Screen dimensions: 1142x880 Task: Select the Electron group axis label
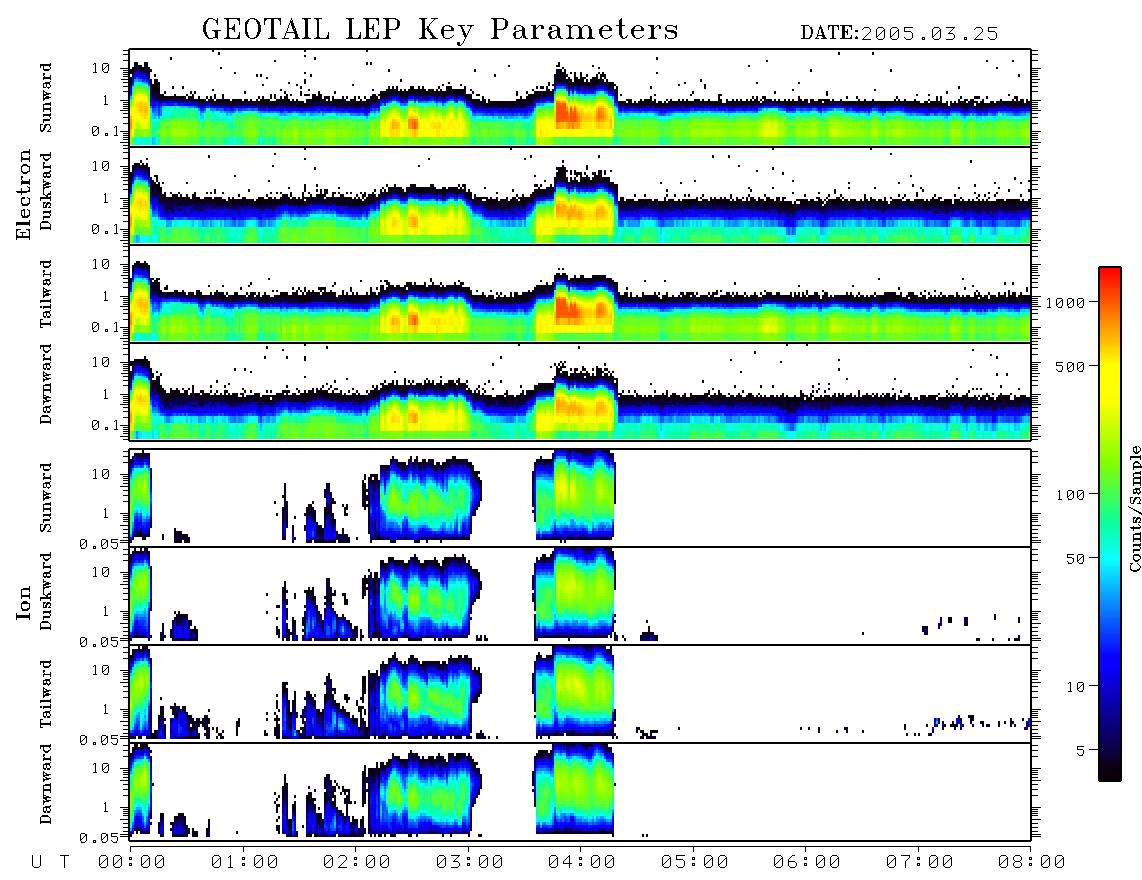24,194
